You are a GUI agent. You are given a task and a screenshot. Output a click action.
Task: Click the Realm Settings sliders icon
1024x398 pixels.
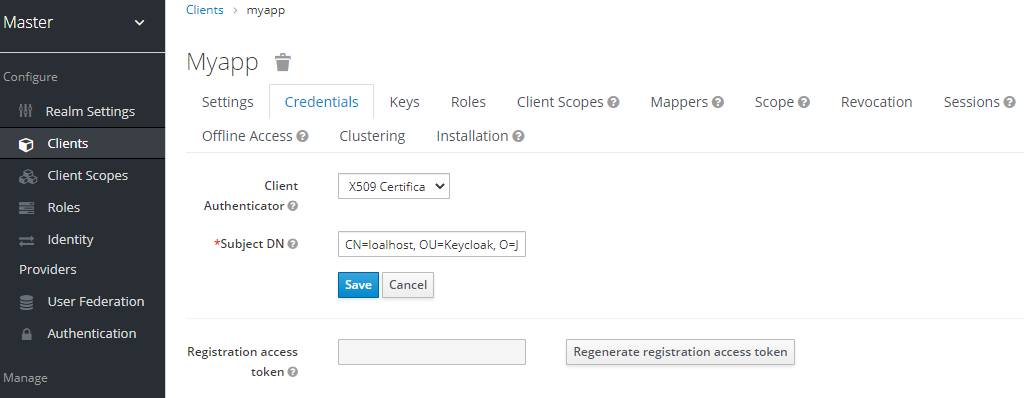click(26, 111)
